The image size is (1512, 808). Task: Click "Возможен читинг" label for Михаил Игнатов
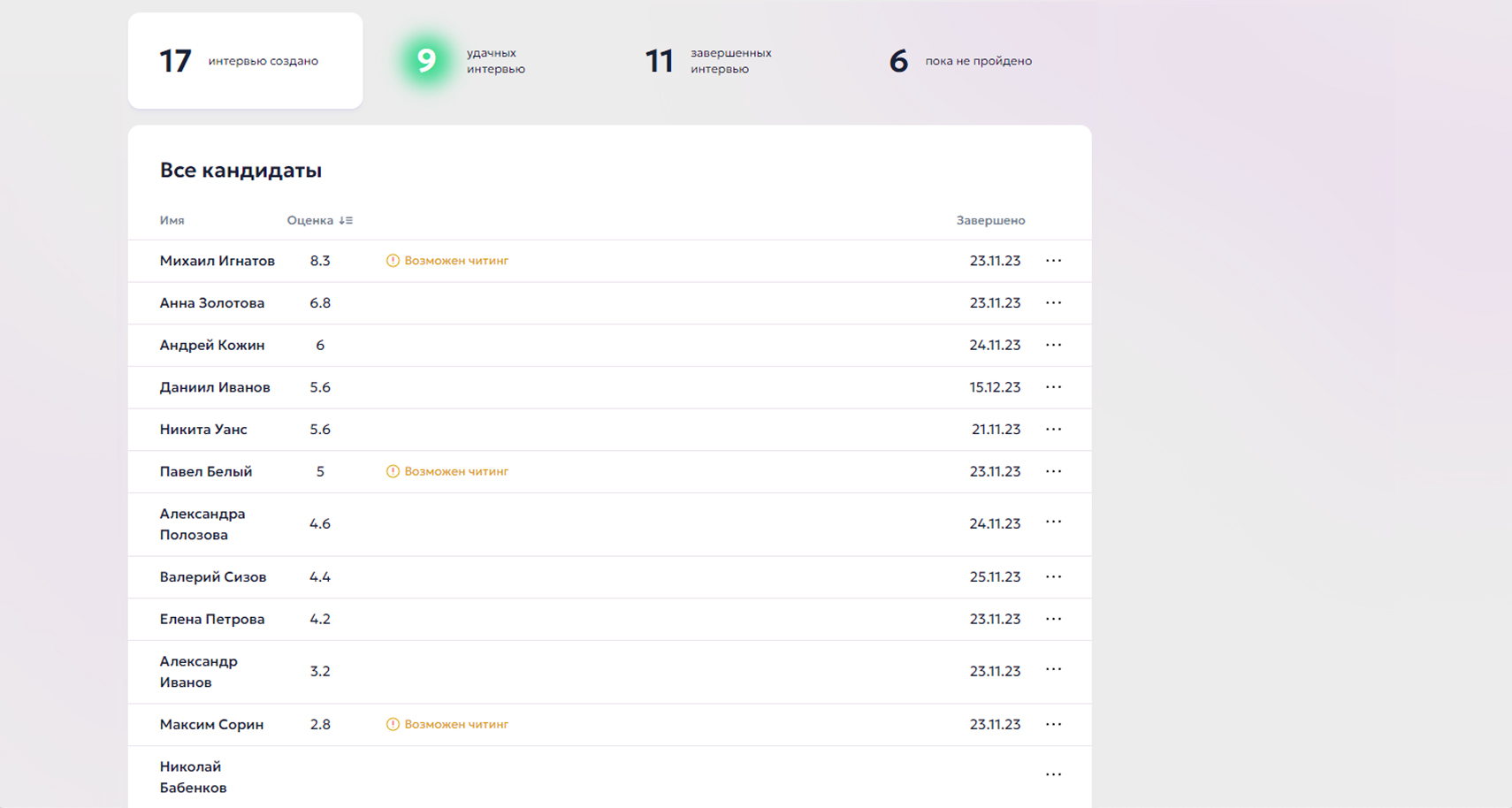[x=456, y=261]
